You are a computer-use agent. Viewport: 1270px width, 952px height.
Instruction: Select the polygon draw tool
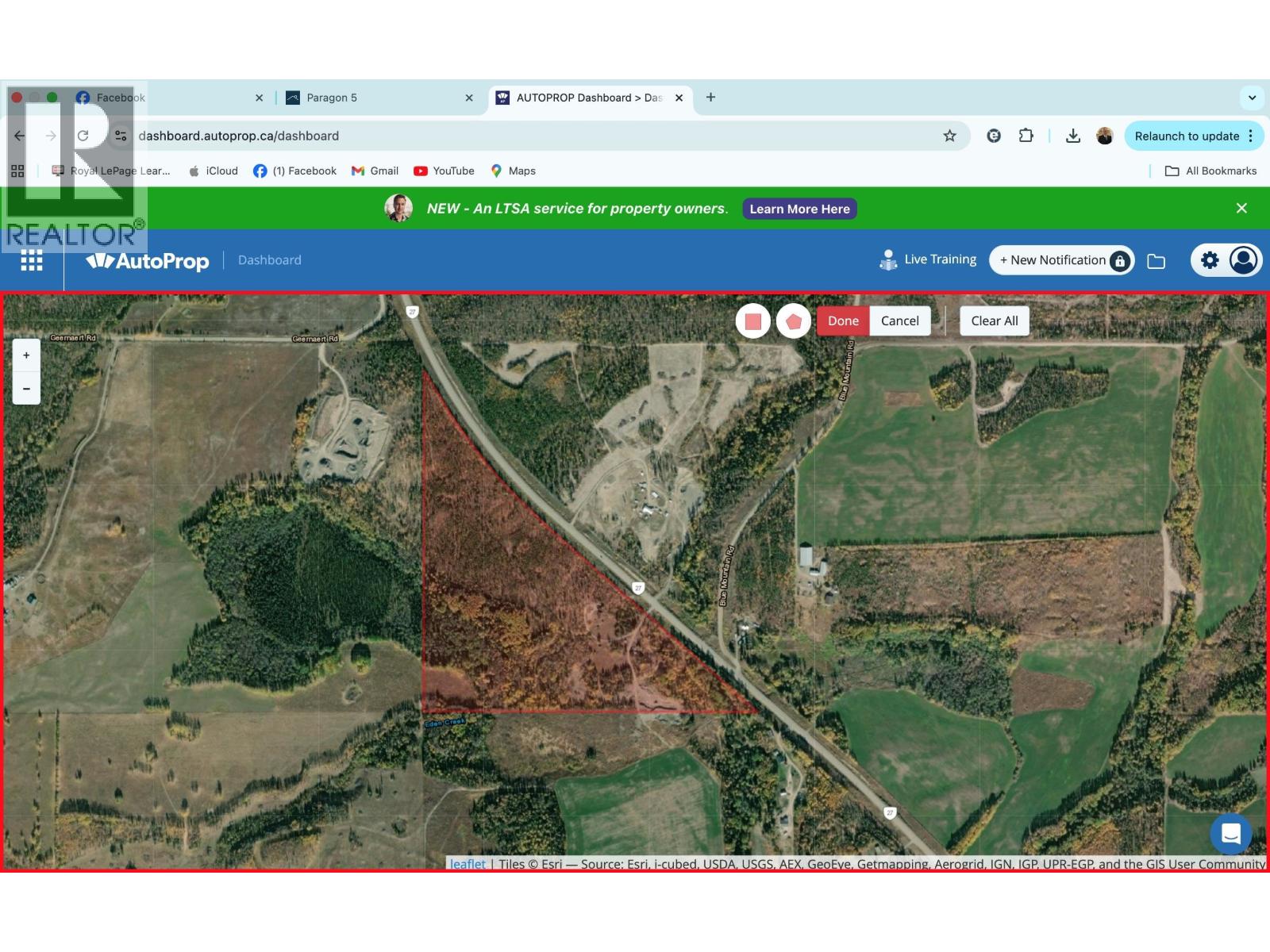click(793, 321)
